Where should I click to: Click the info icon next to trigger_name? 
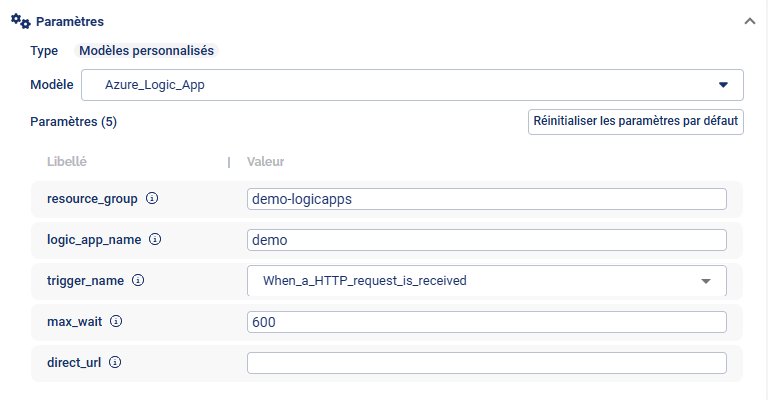(x=138, y=281)
